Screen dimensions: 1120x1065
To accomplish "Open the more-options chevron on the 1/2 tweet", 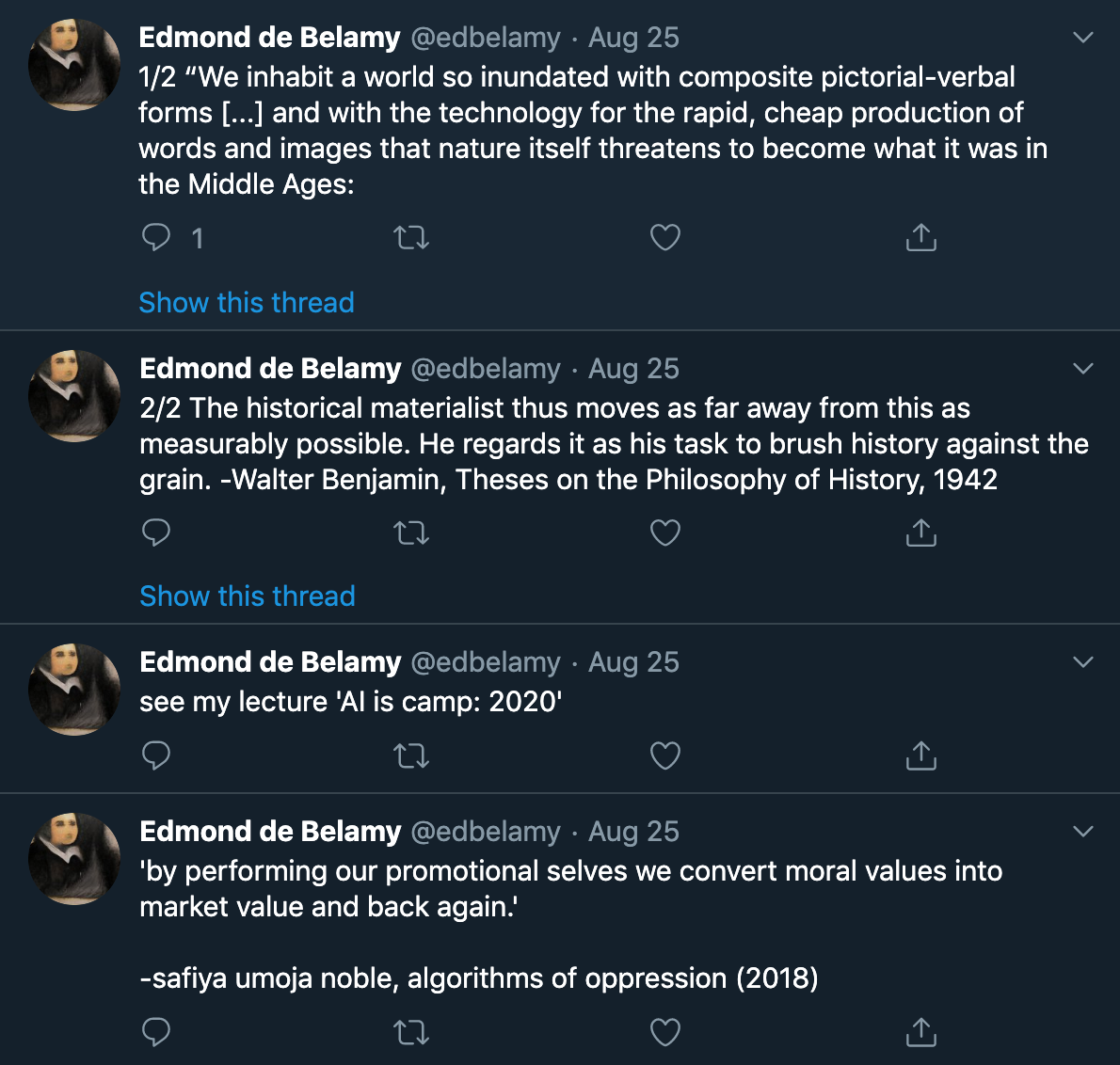I will pos(1083,37).
